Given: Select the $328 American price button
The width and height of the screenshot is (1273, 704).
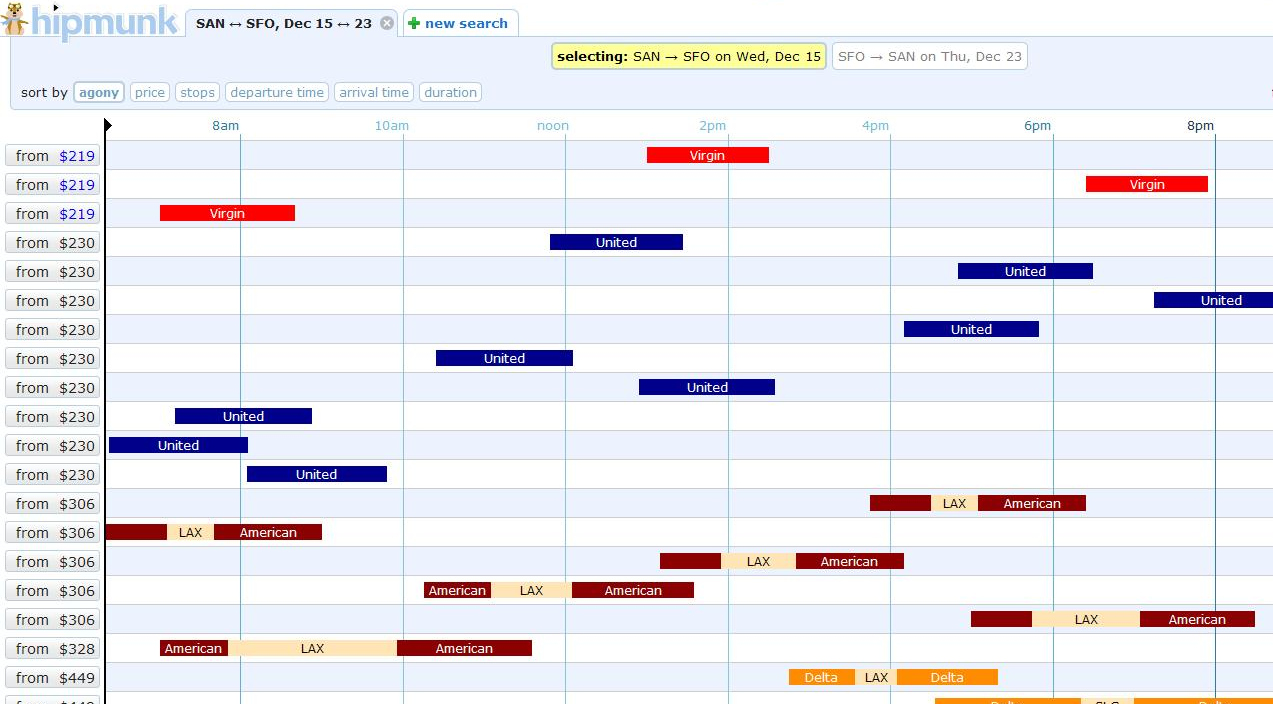Looking at the screenshot, I should (52, 649).
